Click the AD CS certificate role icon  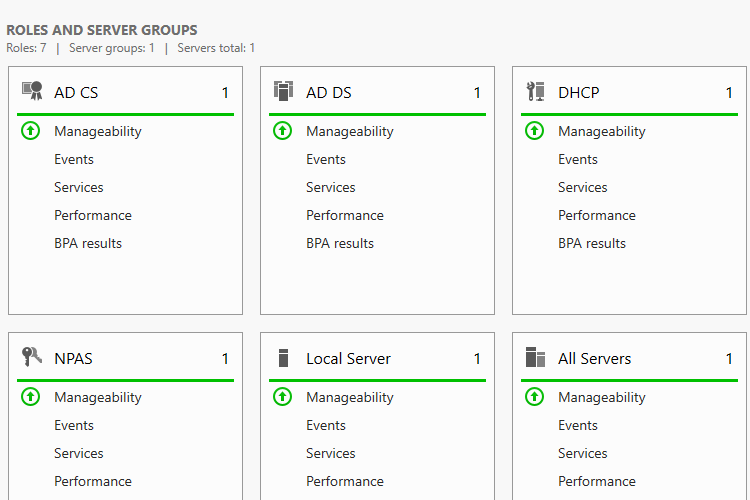click(x=31, y=92)
